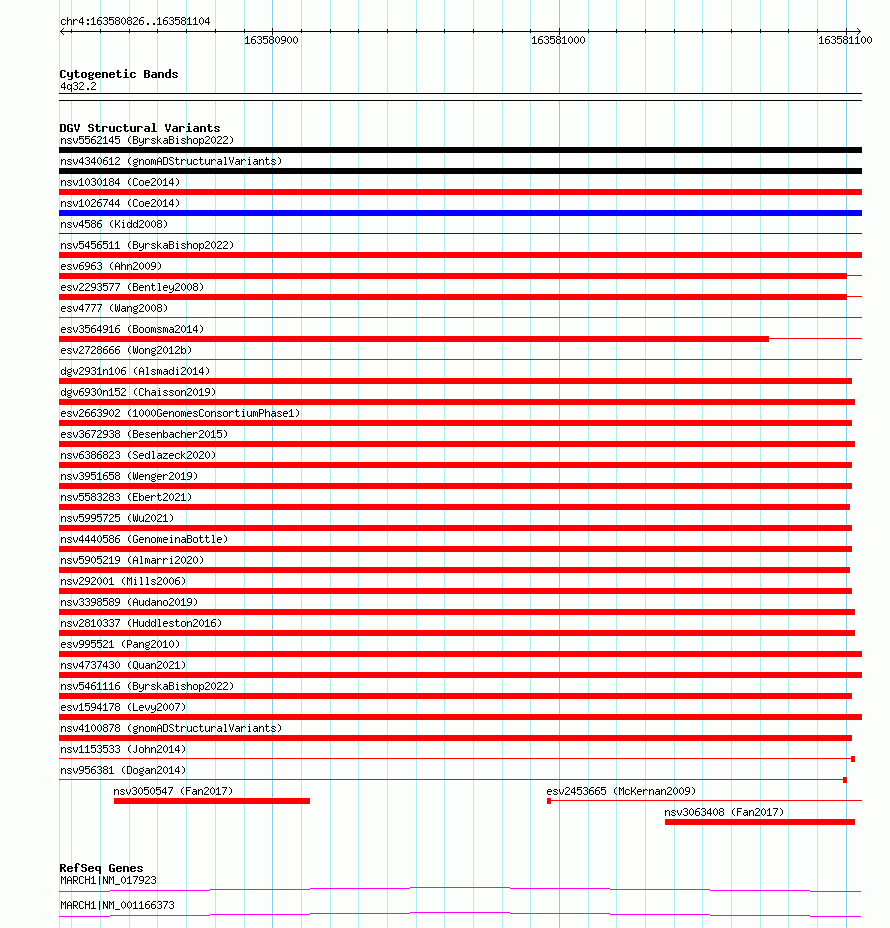
Task: Select nsv5461116 (ByrskaBishop2022) label
Action: (x=147, y=687)
